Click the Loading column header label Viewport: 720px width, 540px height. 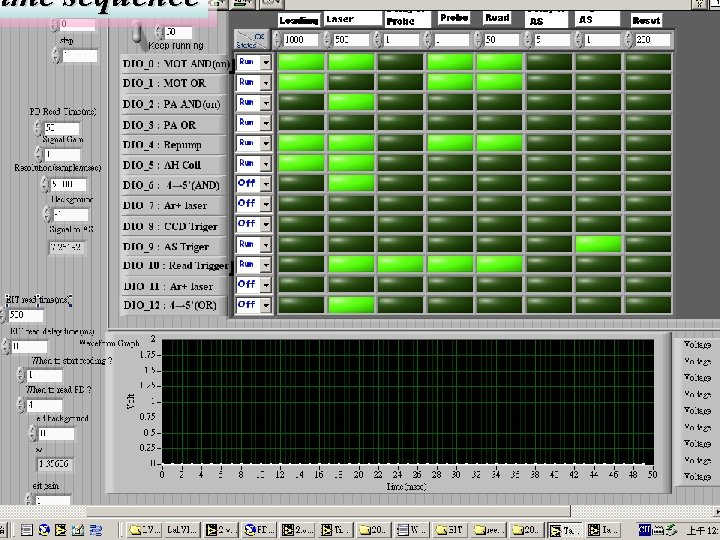298,20
